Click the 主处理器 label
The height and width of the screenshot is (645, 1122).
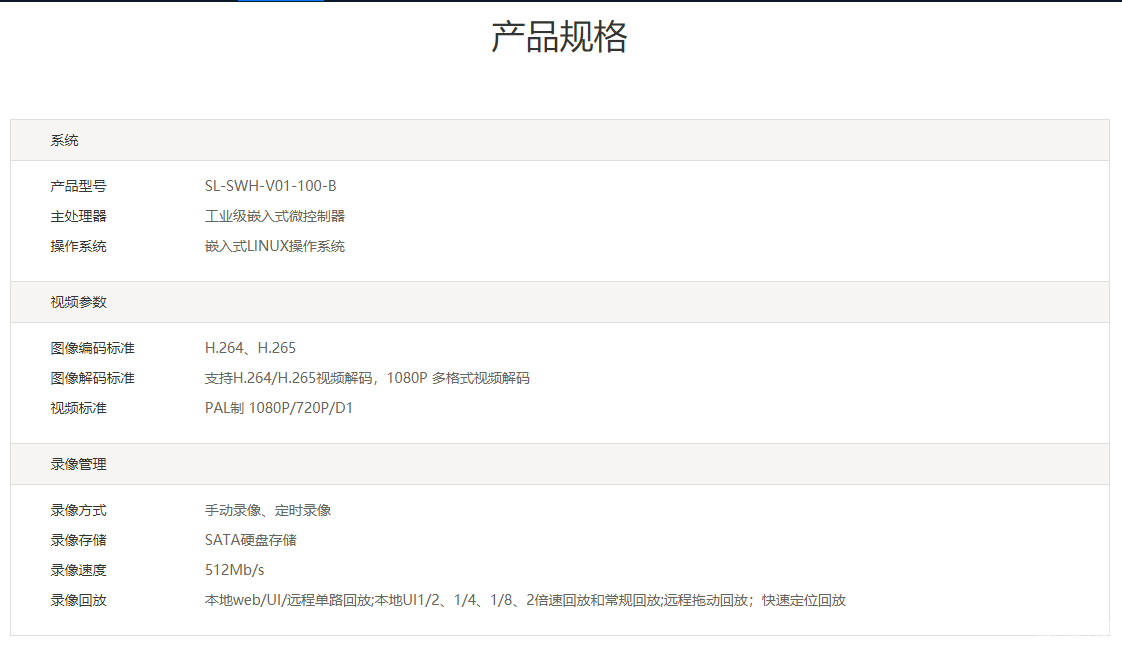click(78, 216)
